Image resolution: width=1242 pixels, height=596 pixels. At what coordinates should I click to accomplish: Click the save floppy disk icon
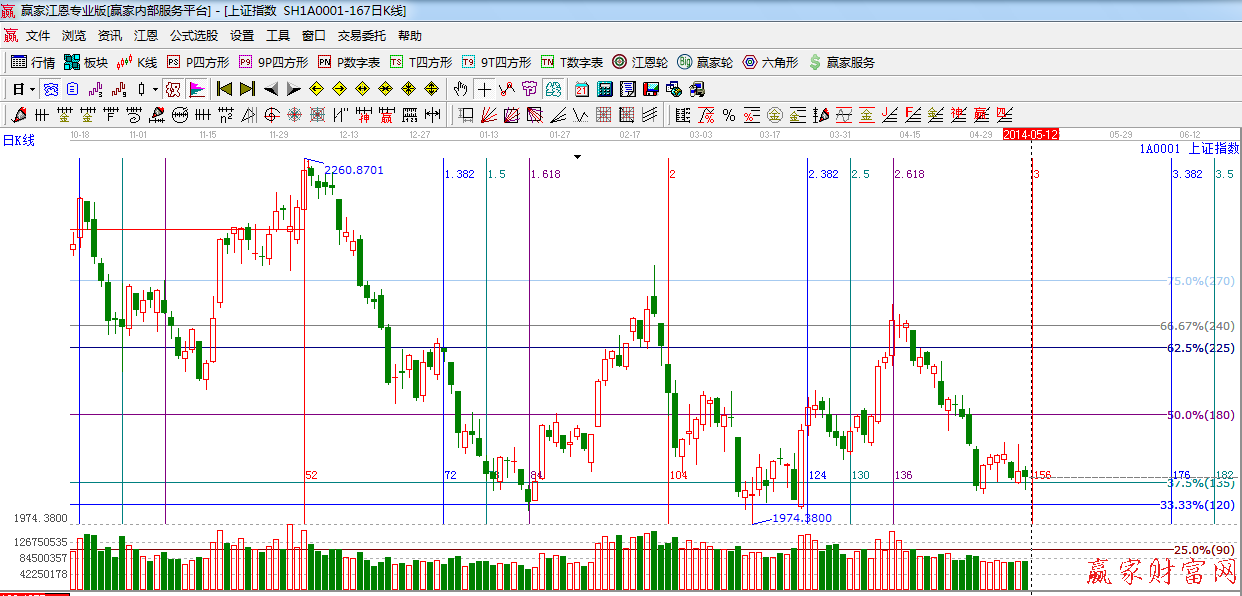click(x=652, y=89)
